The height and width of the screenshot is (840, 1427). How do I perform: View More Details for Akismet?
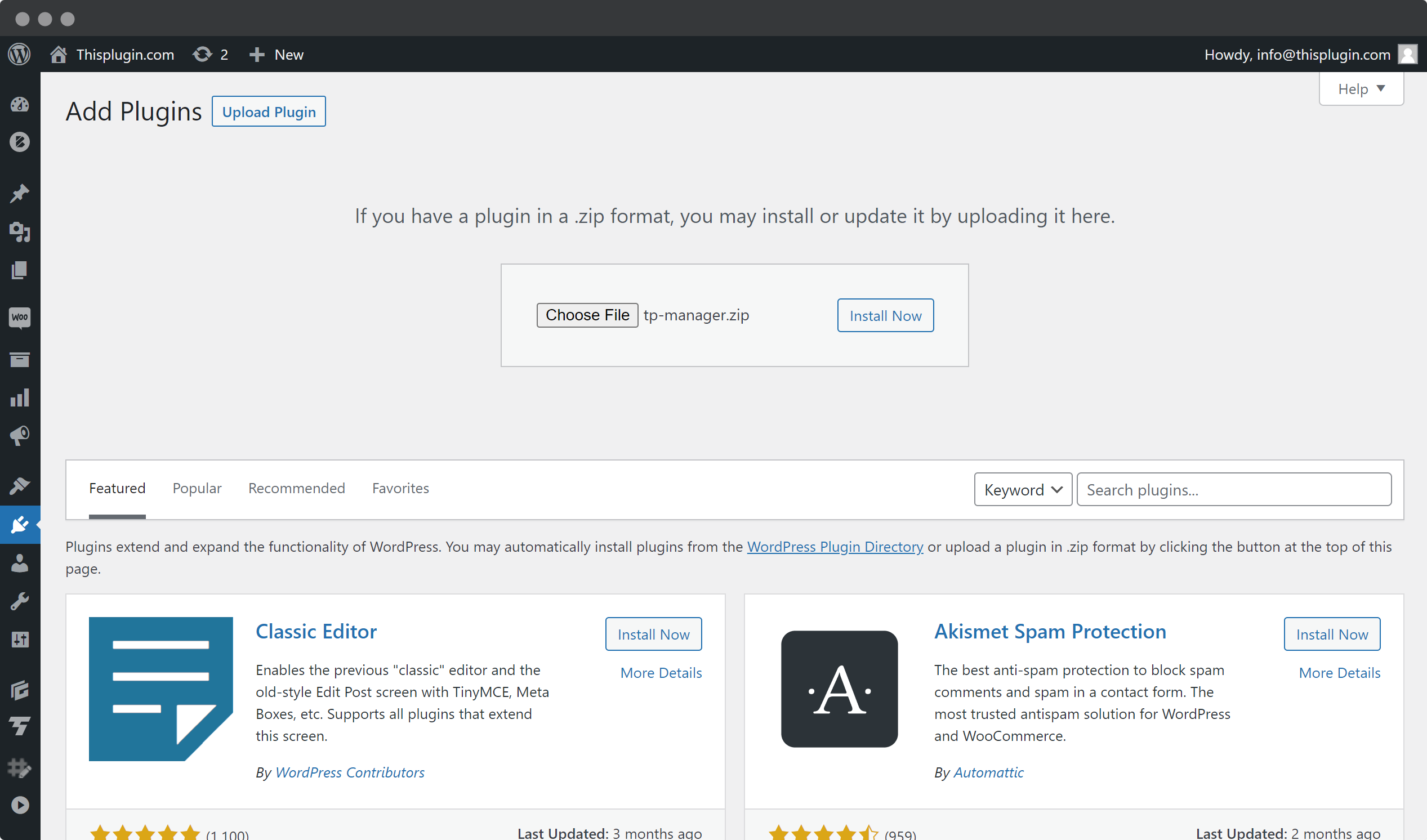1339,672
